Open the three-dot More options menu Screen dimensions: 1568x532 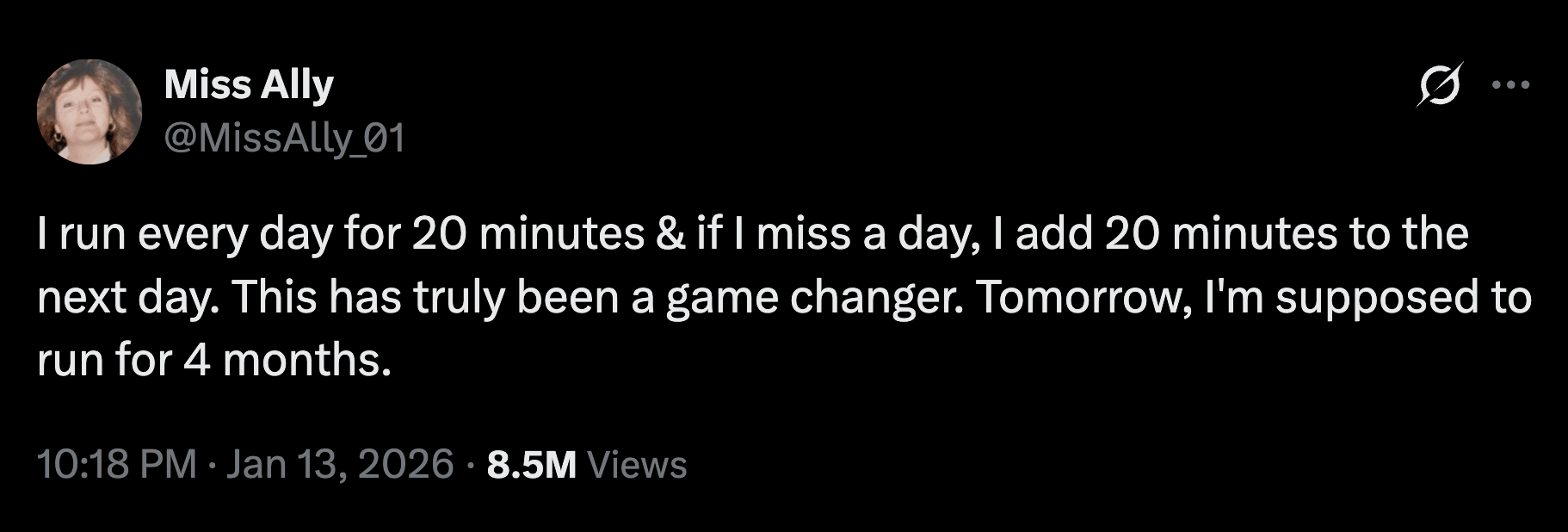point(1510,85)
